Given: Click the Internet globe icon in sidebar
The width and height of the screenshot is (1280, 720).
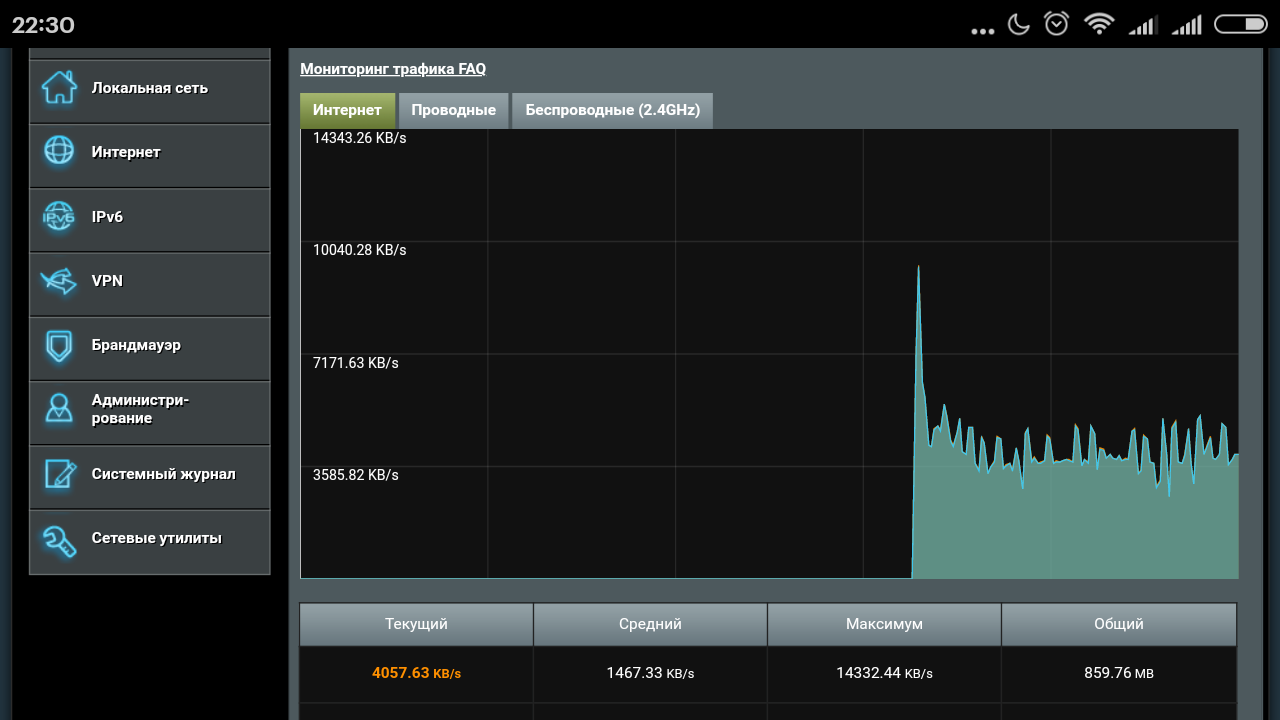Looking at the screenshot, I should click(59, 152).
